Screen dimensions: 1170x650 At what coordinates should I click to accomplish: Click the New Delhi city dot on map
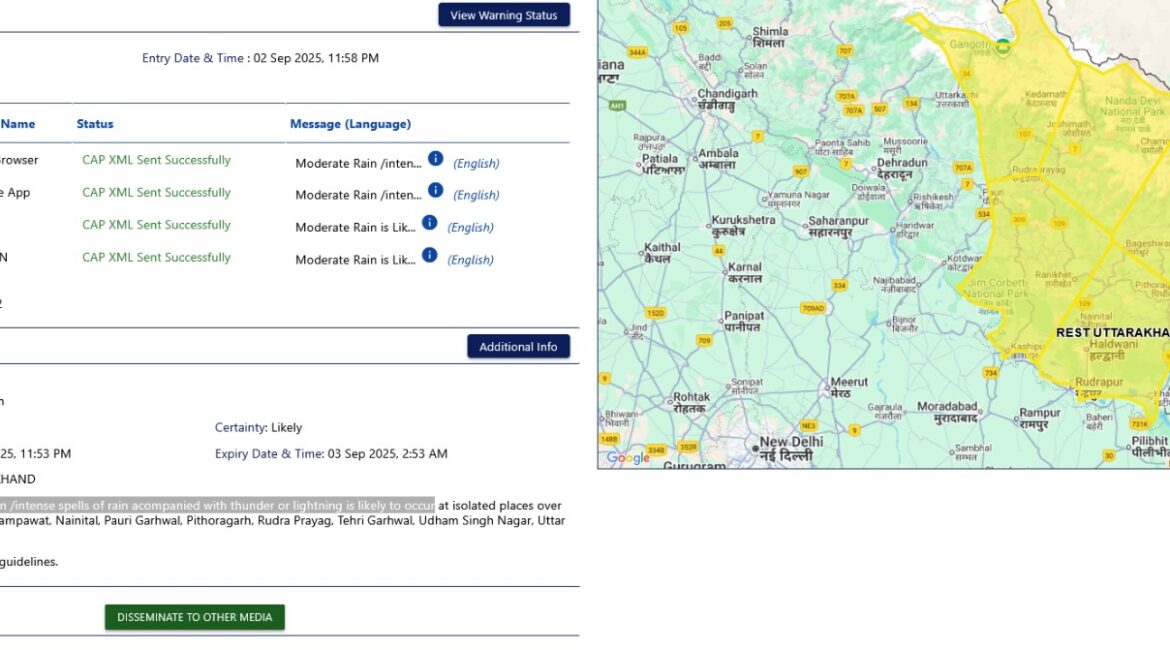point(755,449)
